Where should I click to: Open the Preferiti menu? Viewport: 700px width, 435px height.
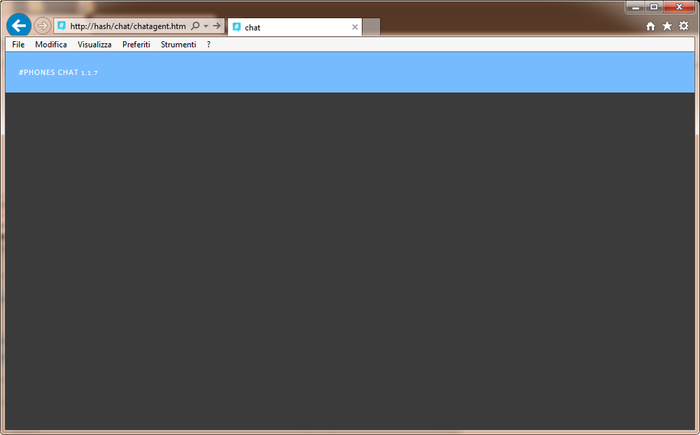tap(136, 44)
